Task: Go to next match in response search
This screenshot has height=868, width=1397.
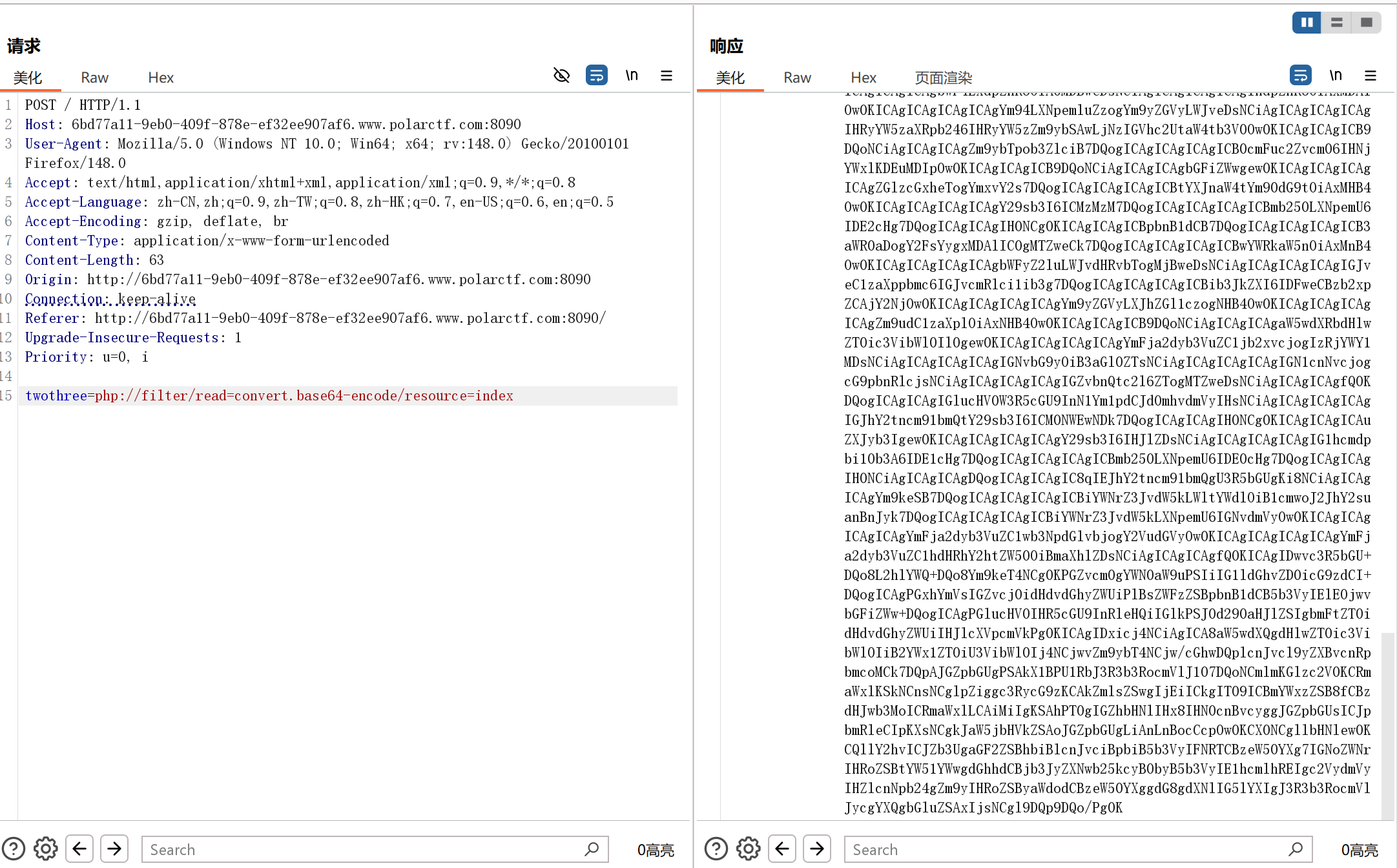Action: (x=816, y=849)
